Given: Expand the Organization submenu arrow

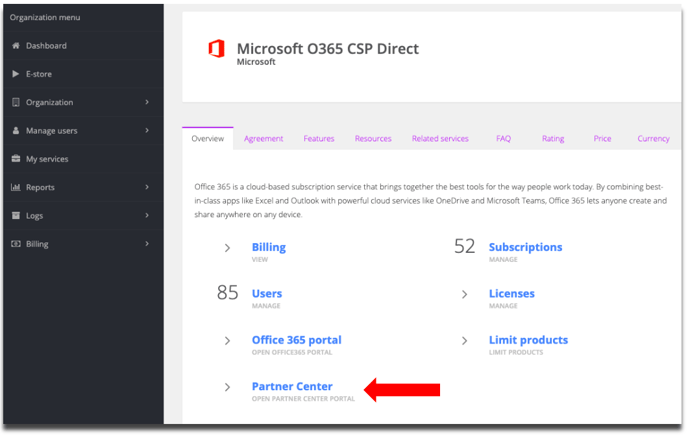Looking at the screenshot, I should (x=147, y=102).
